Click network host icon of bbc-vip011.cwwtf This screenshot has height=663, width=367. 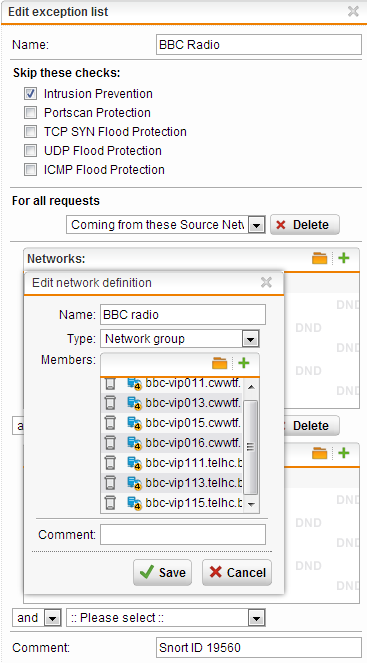134,384
